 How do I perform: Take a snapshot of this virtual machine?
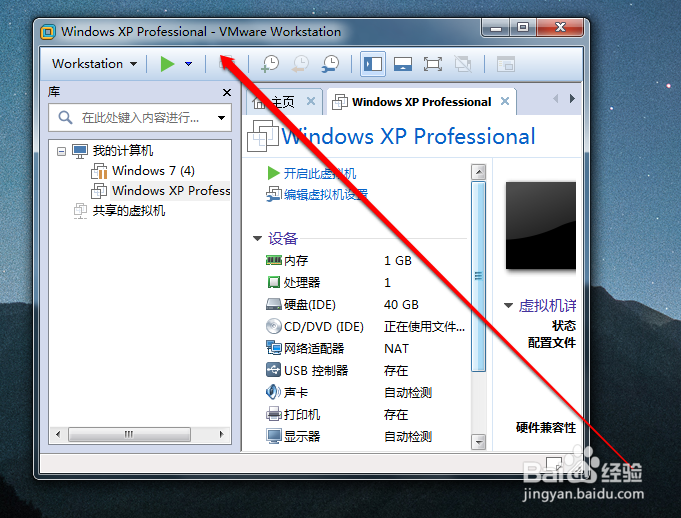coord(270,64)
